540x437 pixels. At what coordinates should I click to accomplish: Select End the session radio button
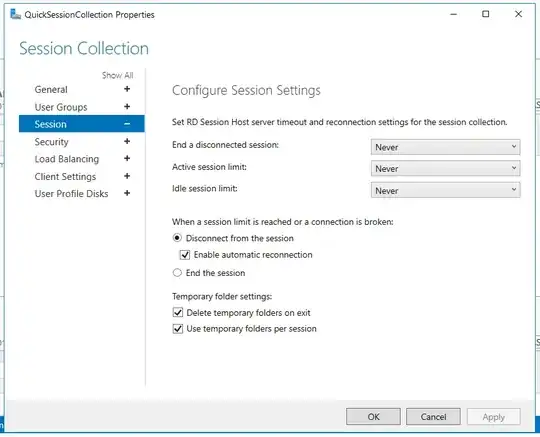click(177, 273)
